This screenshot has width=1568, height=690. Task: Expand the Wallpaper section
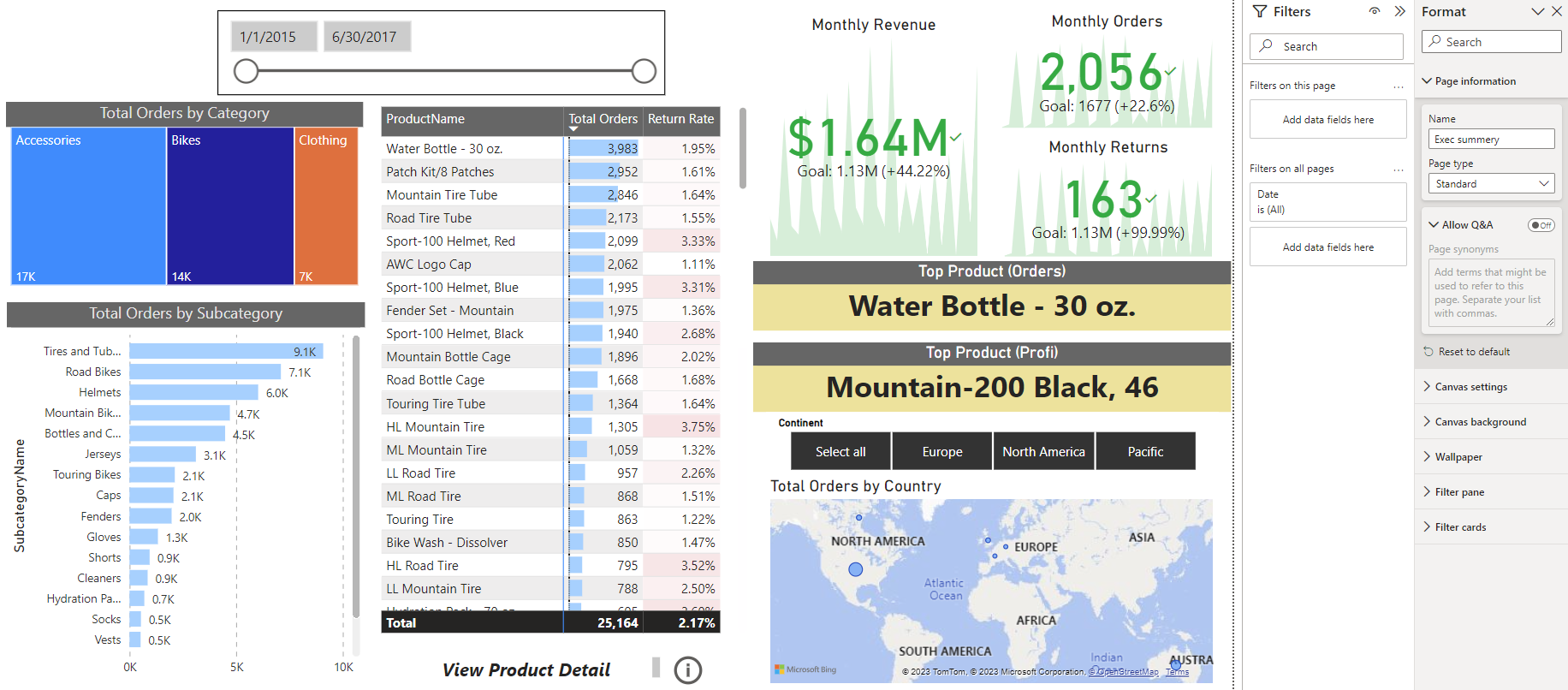[1427, 457]
